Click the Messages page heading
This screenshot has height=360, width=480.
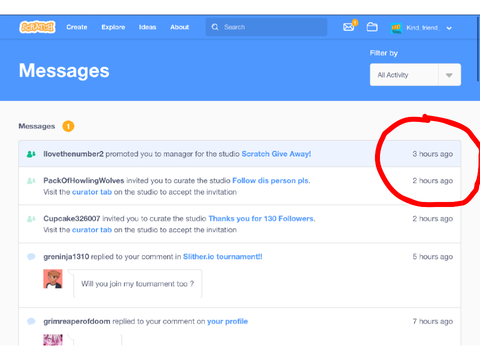64,71
